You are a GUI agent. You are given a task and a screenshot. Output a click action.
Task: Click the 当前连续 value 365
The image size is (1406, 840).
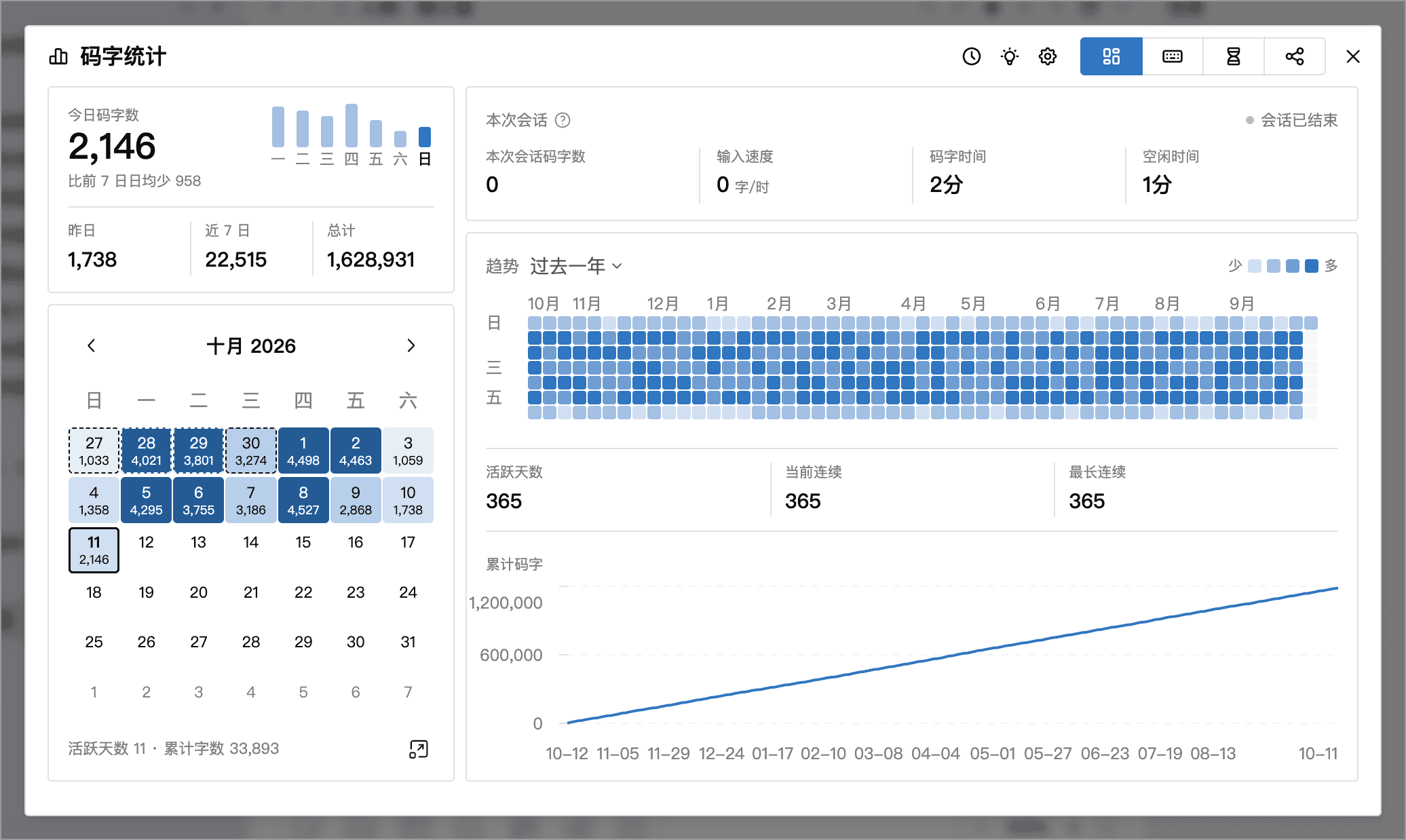point(803,501)
